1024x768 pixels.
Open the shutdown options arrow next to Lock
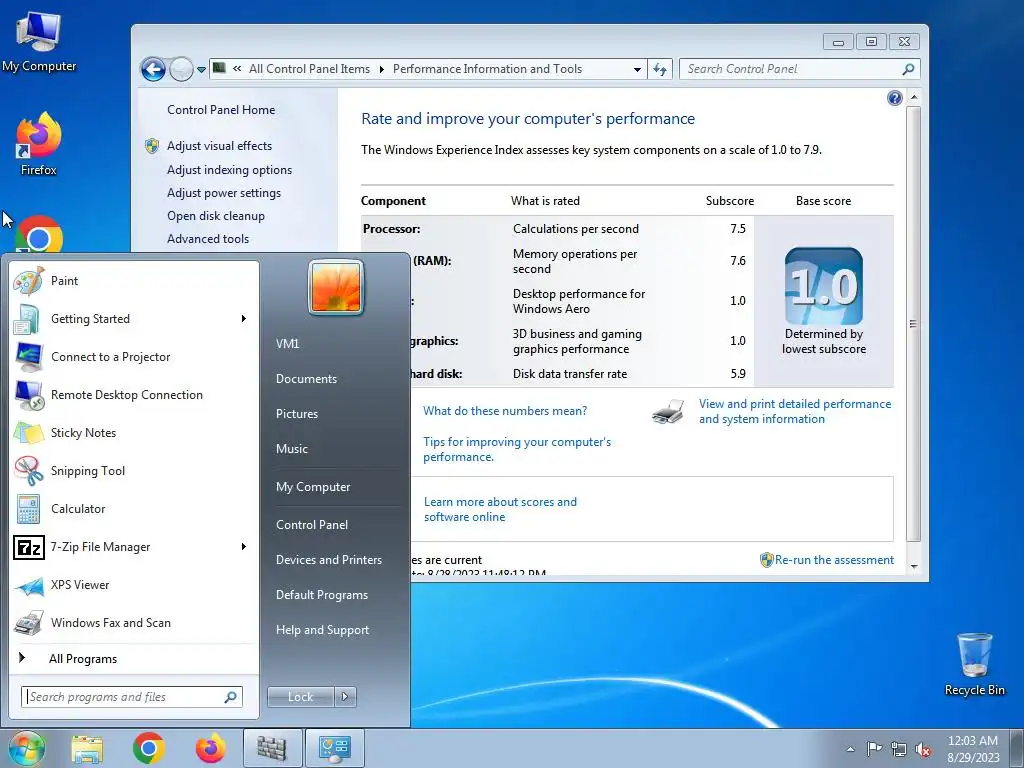[x=345, y=697]
